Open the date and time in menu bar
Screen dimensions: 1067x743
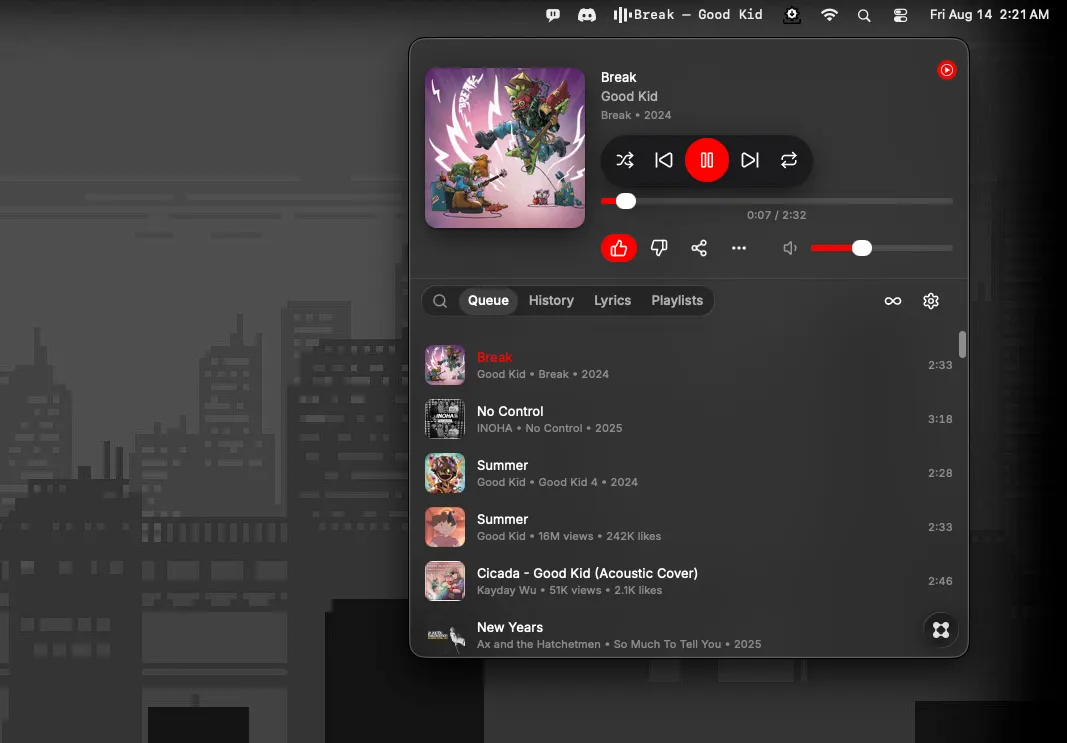989,14
